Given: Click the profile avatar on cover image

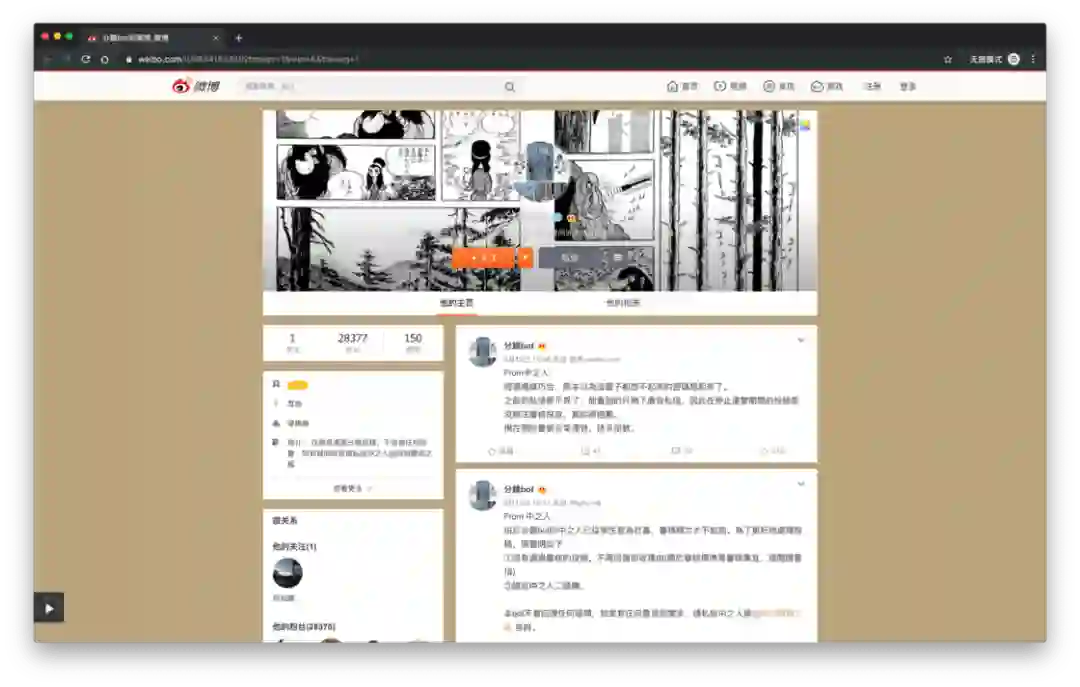Looking at the screenshot, I should (x=540, y=170).
